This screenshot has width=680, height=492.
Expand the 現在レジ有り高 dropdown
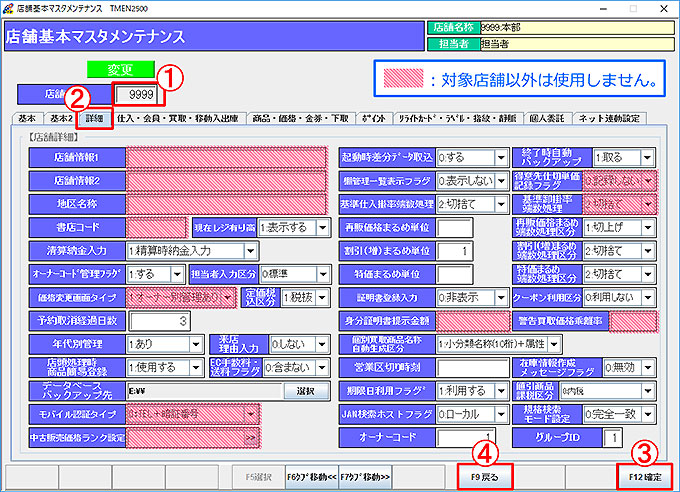[323, 227]
